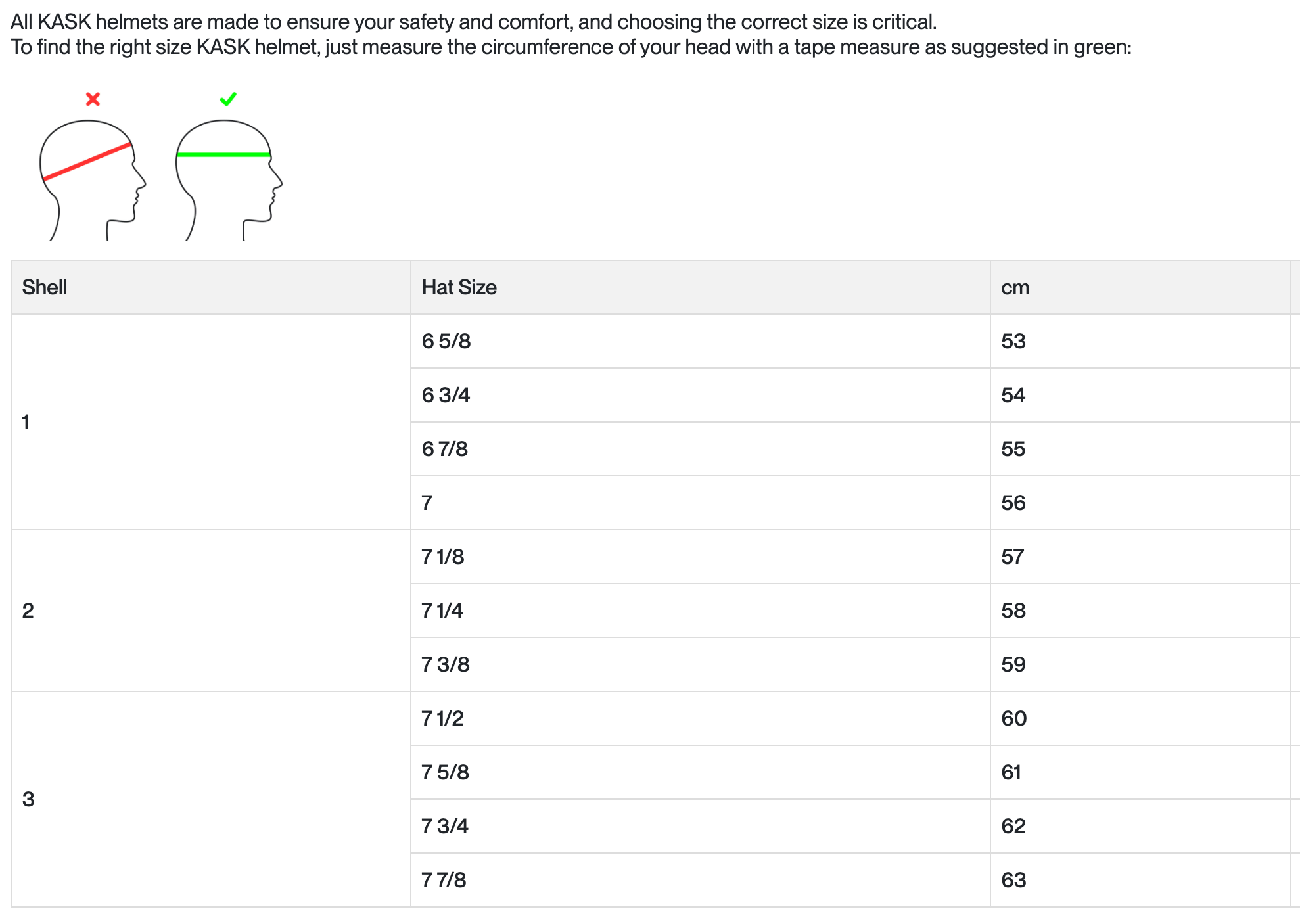Click the head illustration with green line
1300x924 pixels.
pos(228,179)
